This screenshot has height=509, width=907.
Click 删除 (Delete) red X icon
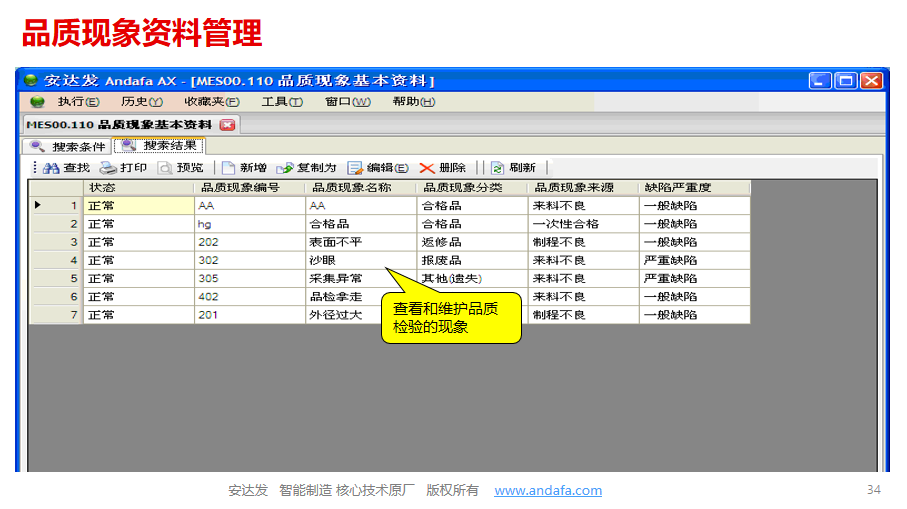[427, 168]
